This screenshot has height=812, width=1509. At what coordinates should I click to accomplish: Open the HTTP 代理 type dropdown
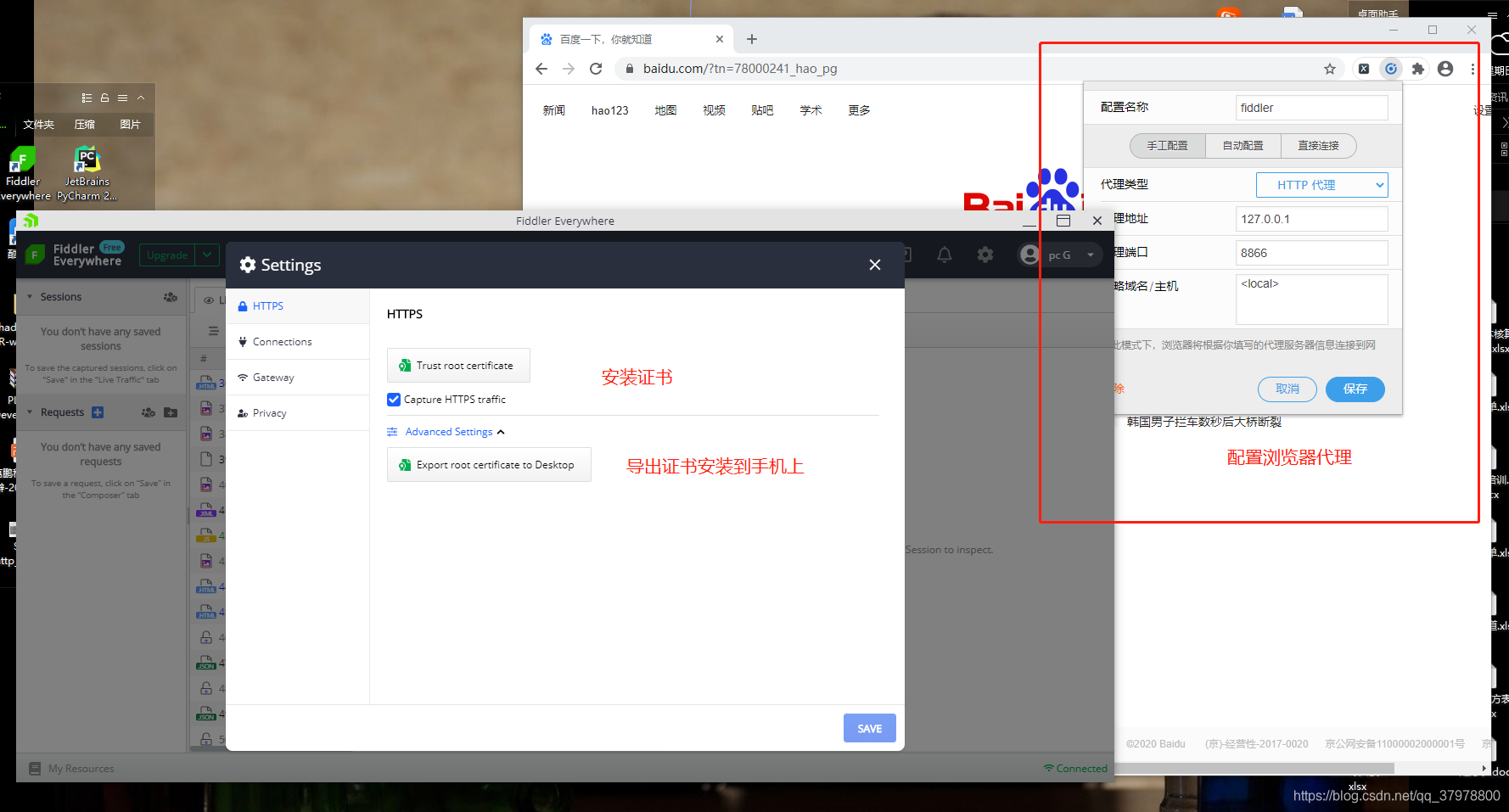[x=1321, y=185]
